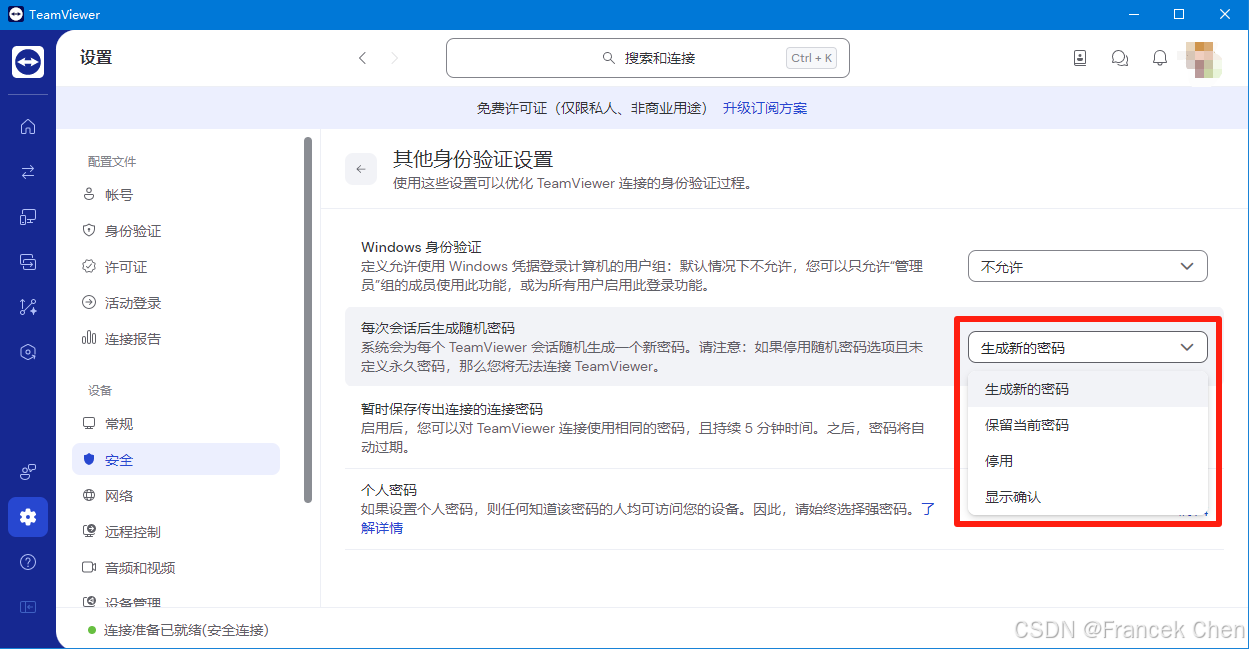Open the Devices monitor icon in the rail
The image size is (1249, 649).
[x=28, y=217]
